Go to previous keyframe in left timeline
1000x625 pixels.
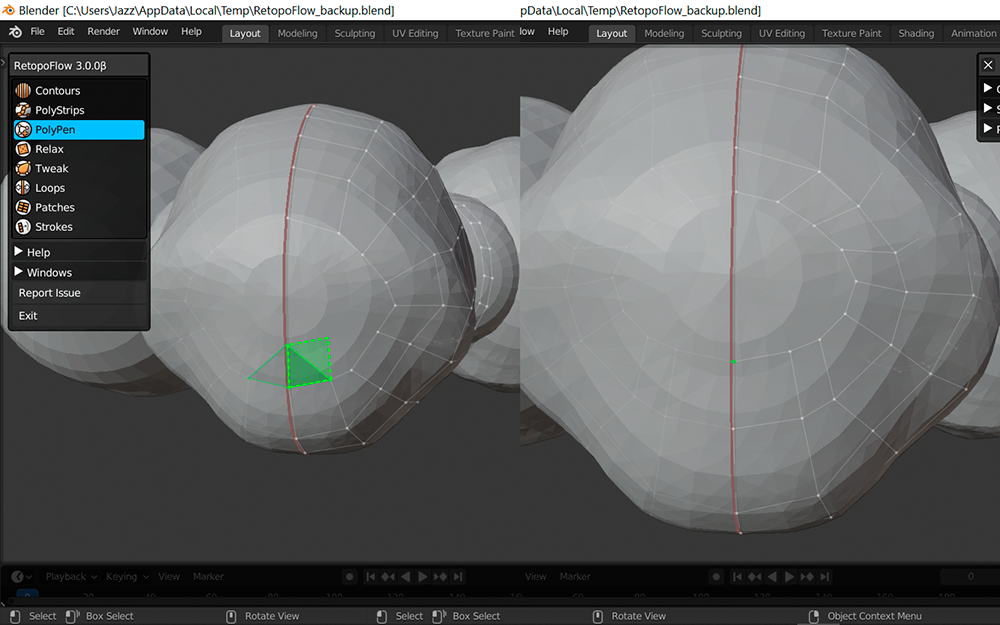click(388, 577)
